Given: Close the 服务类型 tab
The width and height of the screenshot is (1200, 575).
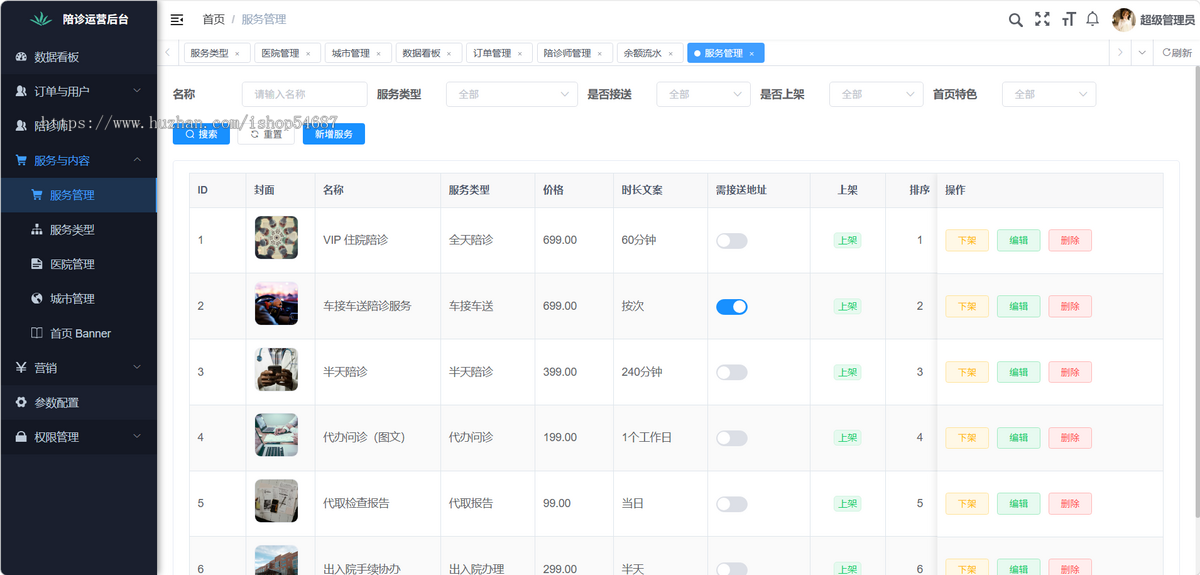Looking at the screenshot, I should pyautogui.click(x=237, y=54).
